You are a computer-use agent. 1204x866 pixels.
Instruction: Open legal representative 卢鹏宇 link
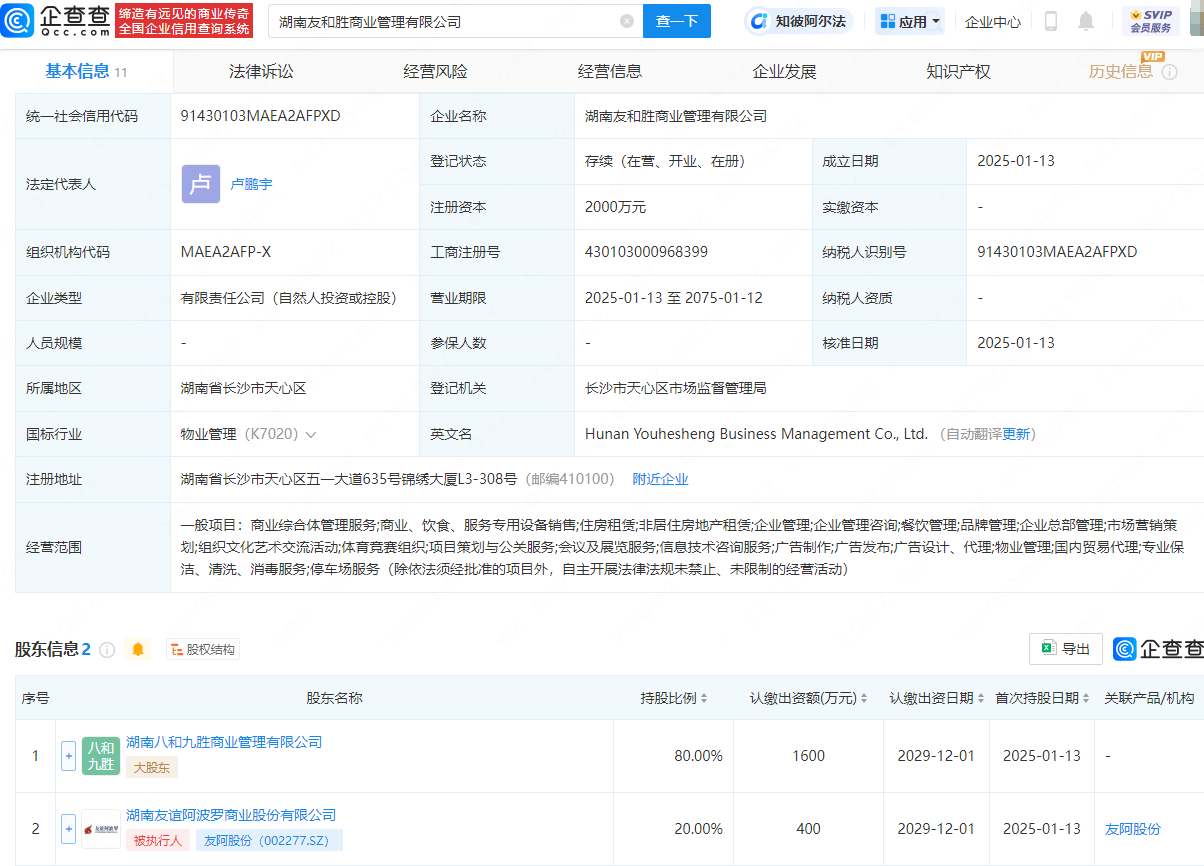tap(251, 184)
